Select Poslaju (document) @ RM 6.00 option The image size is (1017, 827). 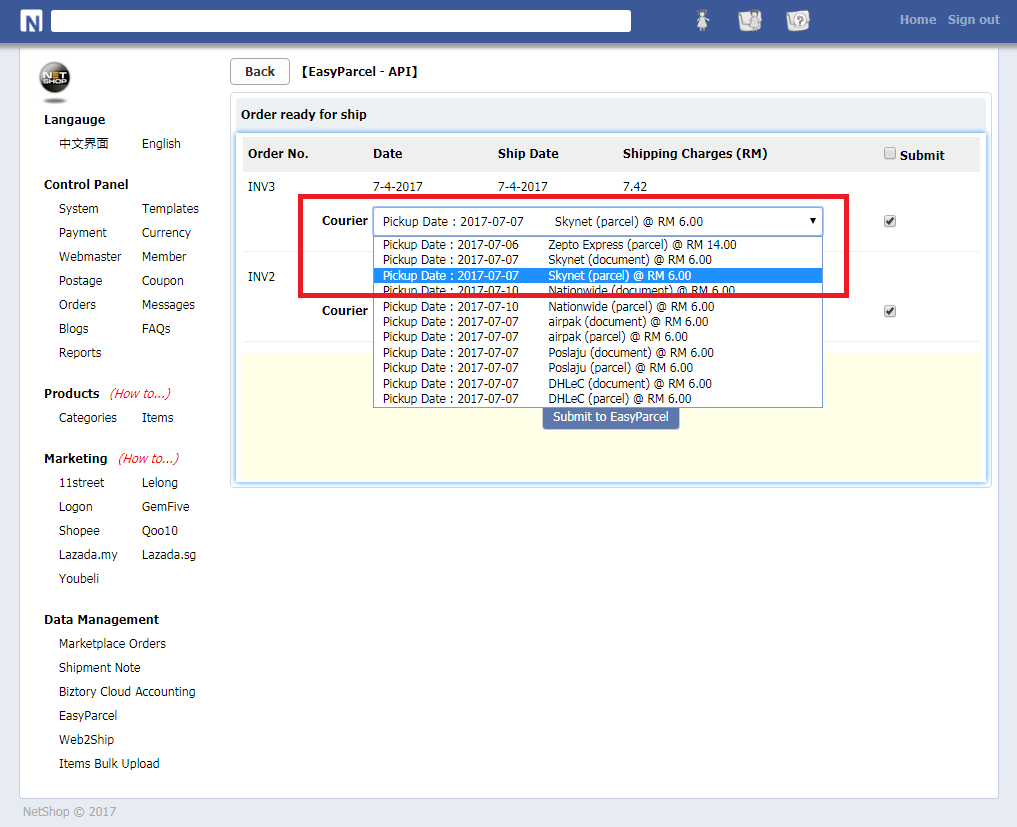tap(597, 353)
